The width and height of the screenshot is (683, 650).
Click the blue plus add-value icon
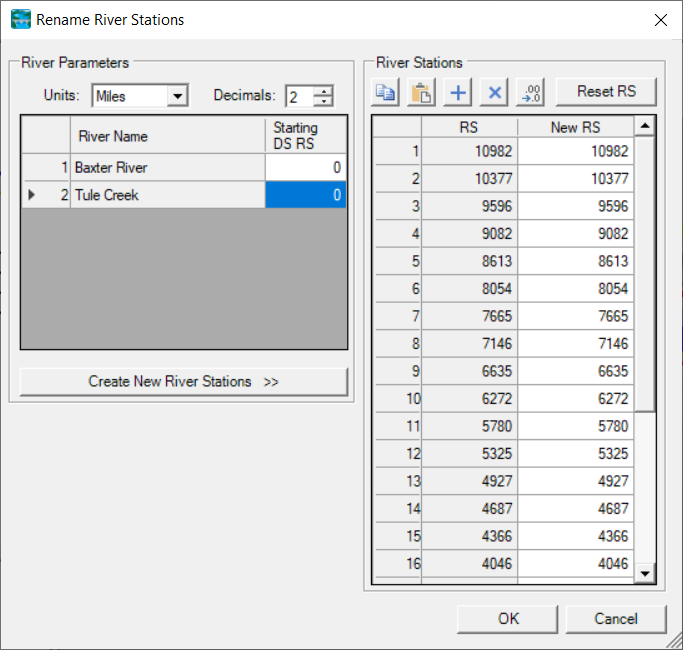(457, 92)
